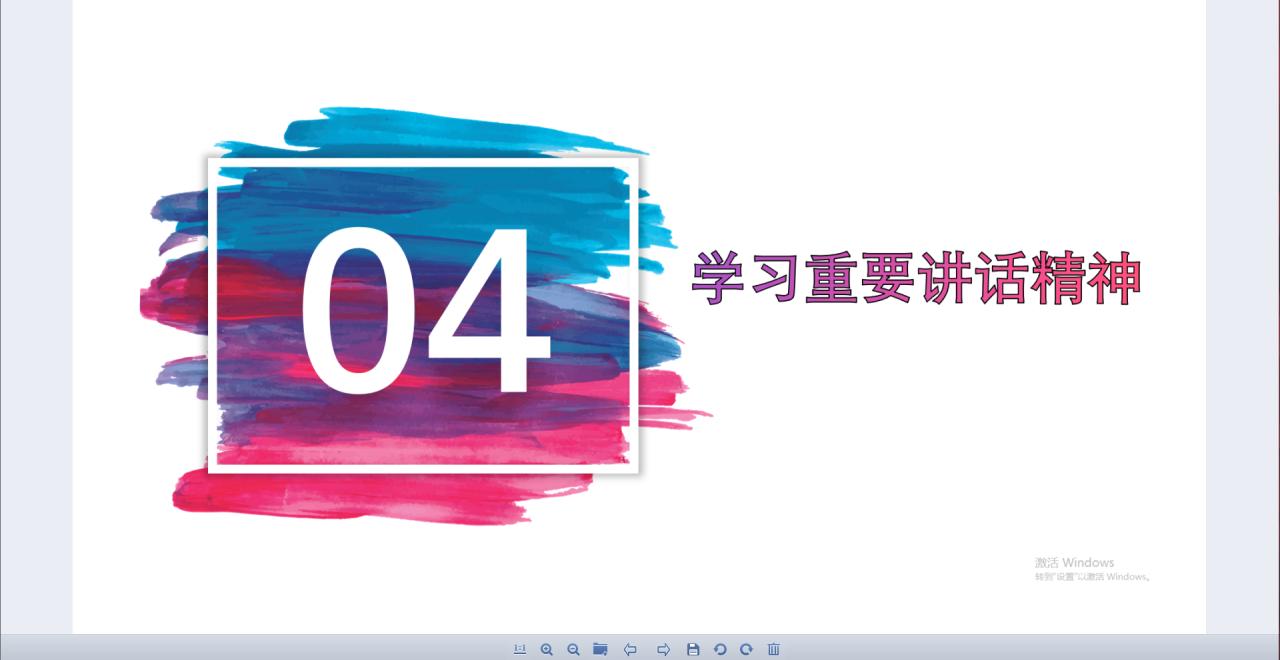Zoom out with the magnifier minus icon
The height and width of the screenshot is (660, 1280).
point(574,649)
